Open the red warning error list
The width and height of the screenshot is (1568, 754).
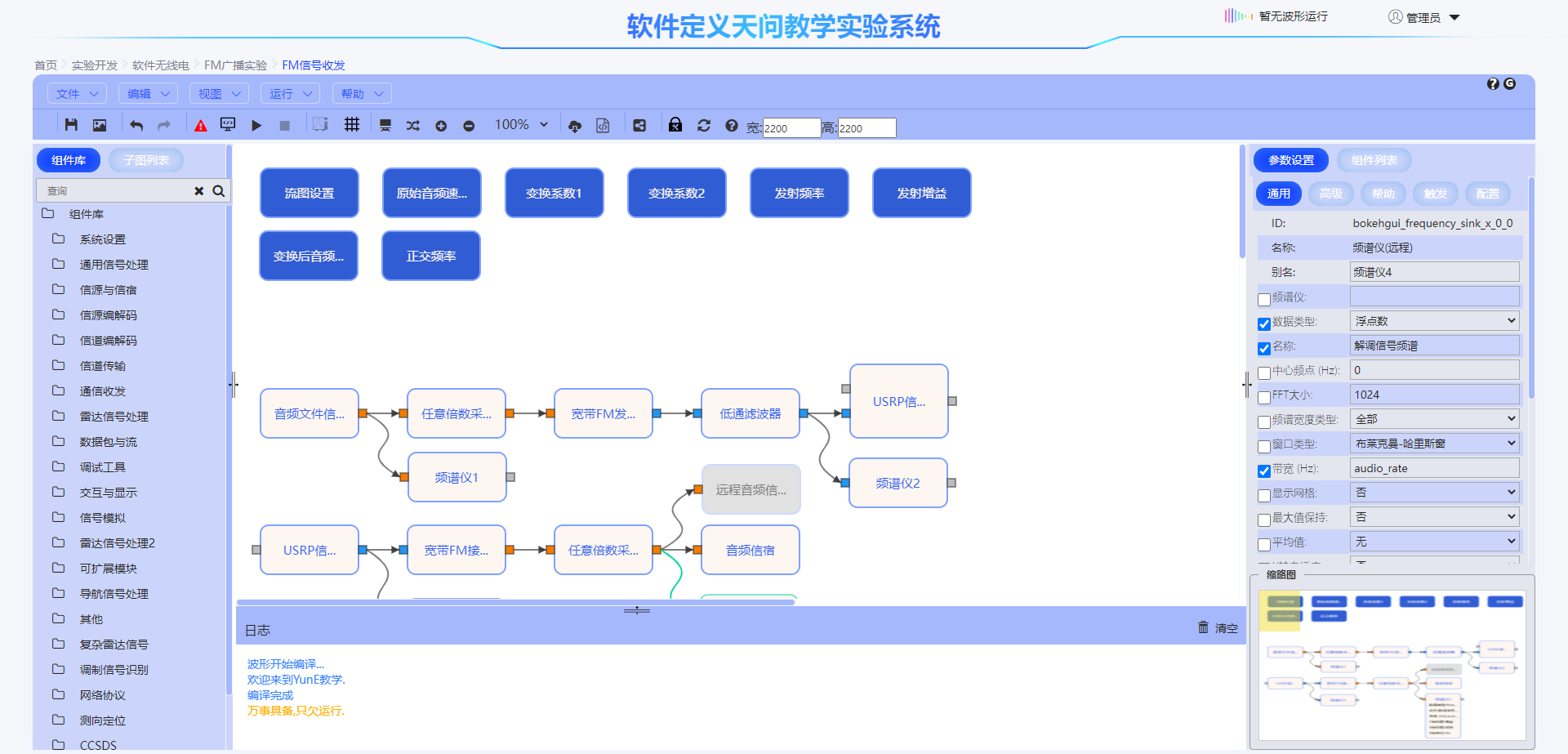click(201, 125)
